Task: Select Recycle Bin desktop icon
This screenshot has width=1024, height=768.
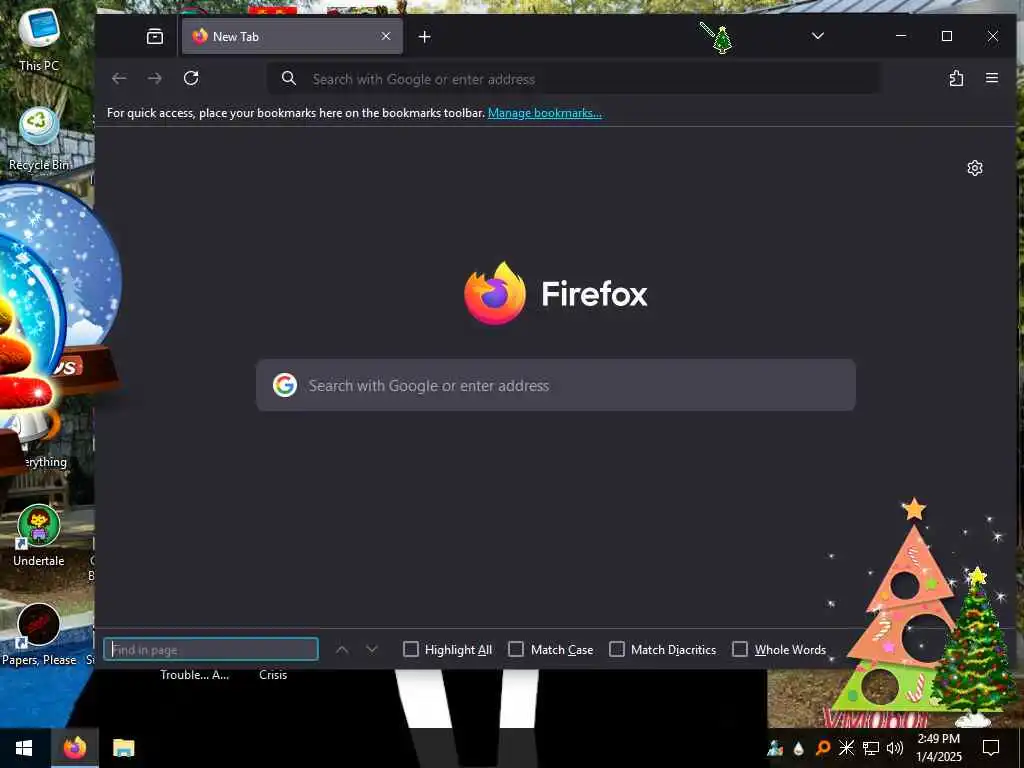Action: tap(39, 139)
